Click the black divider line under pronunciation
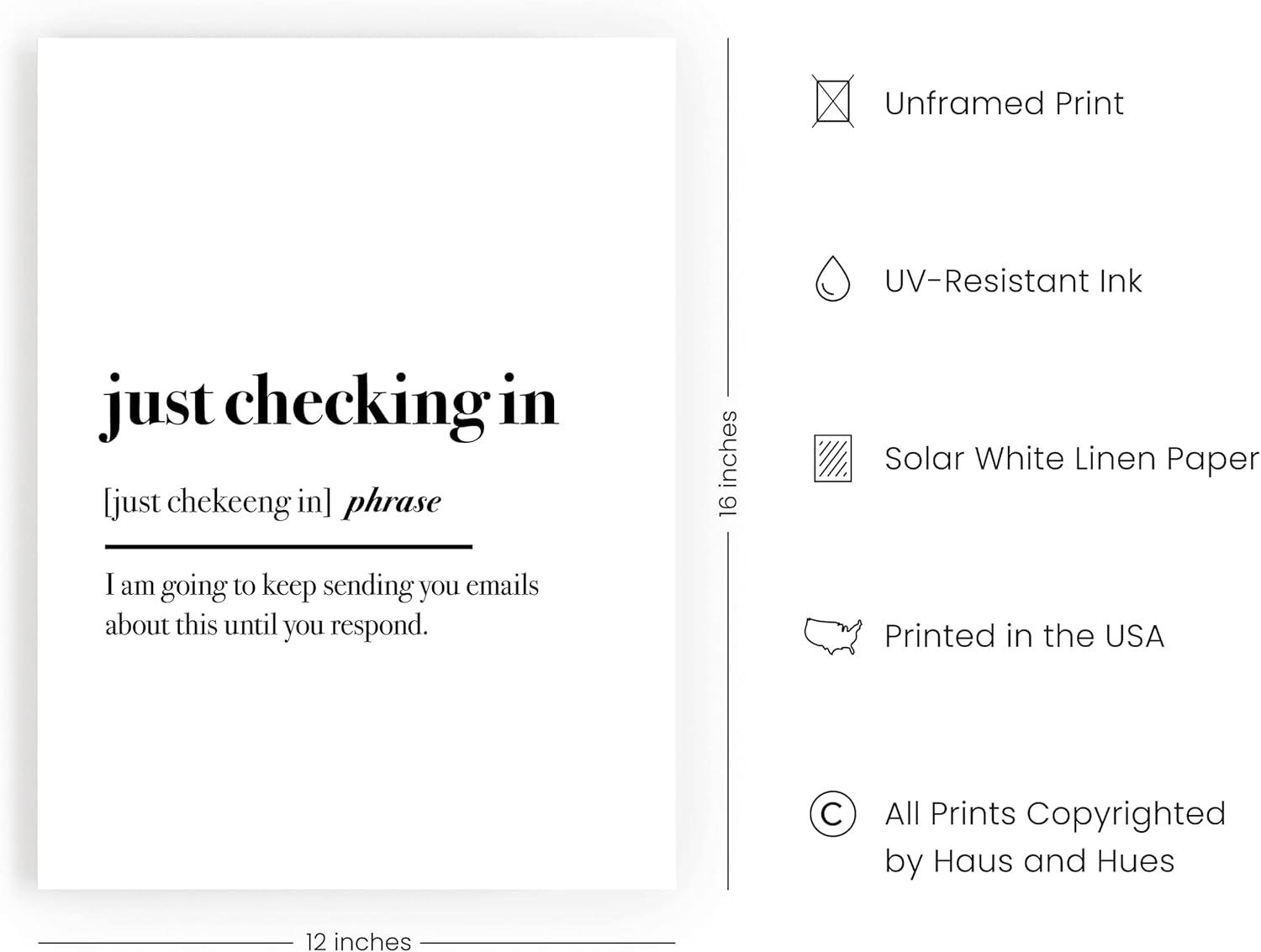Screen dimensions: 1261x952 [288, 546]
